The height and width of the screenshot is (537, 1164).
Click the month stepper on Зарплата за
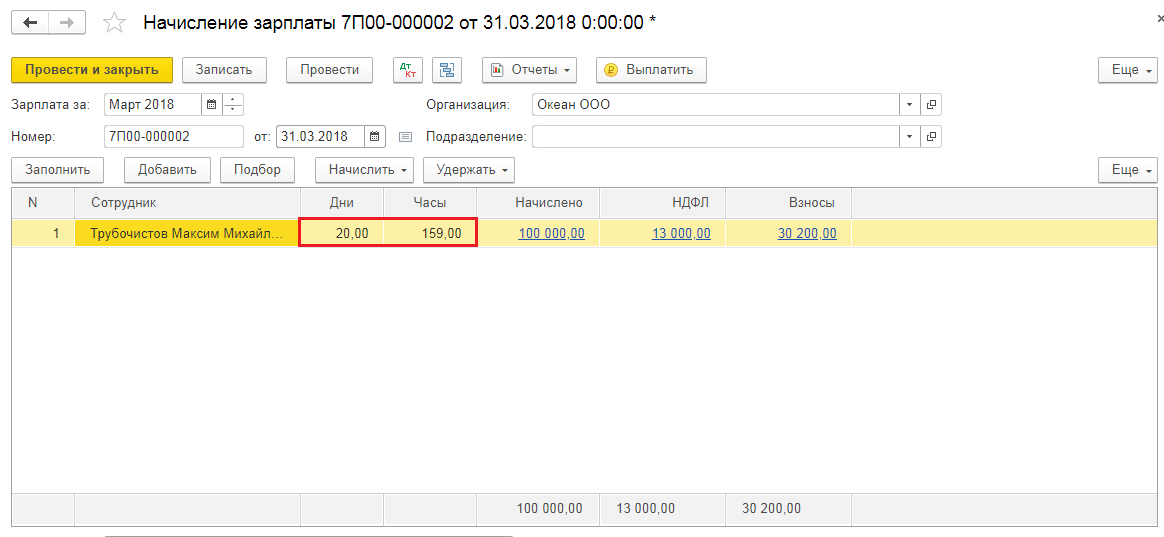tap(233, 104)
